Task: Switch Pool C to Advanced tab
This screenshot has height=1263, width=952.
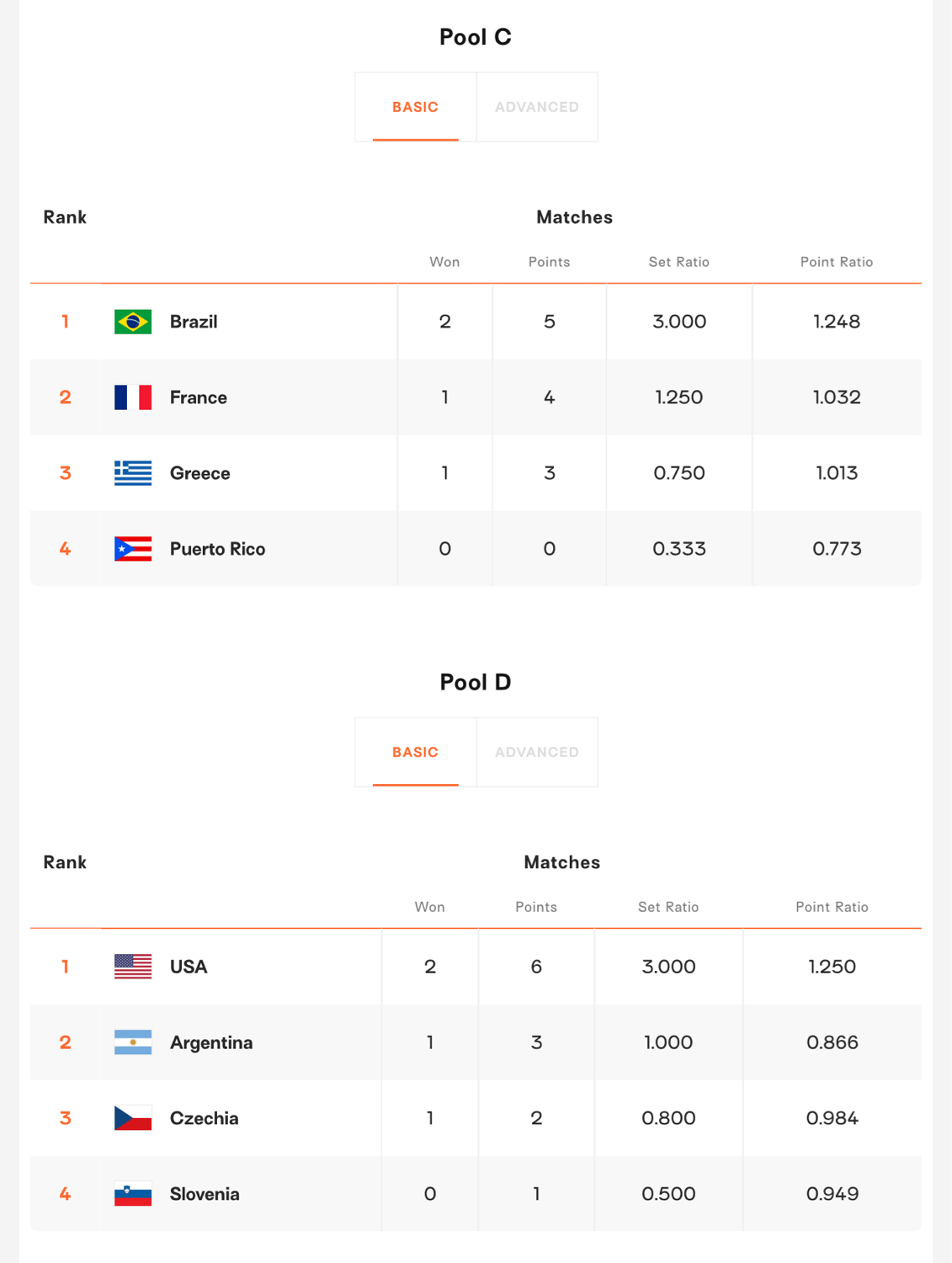Action: click(537, 107)
